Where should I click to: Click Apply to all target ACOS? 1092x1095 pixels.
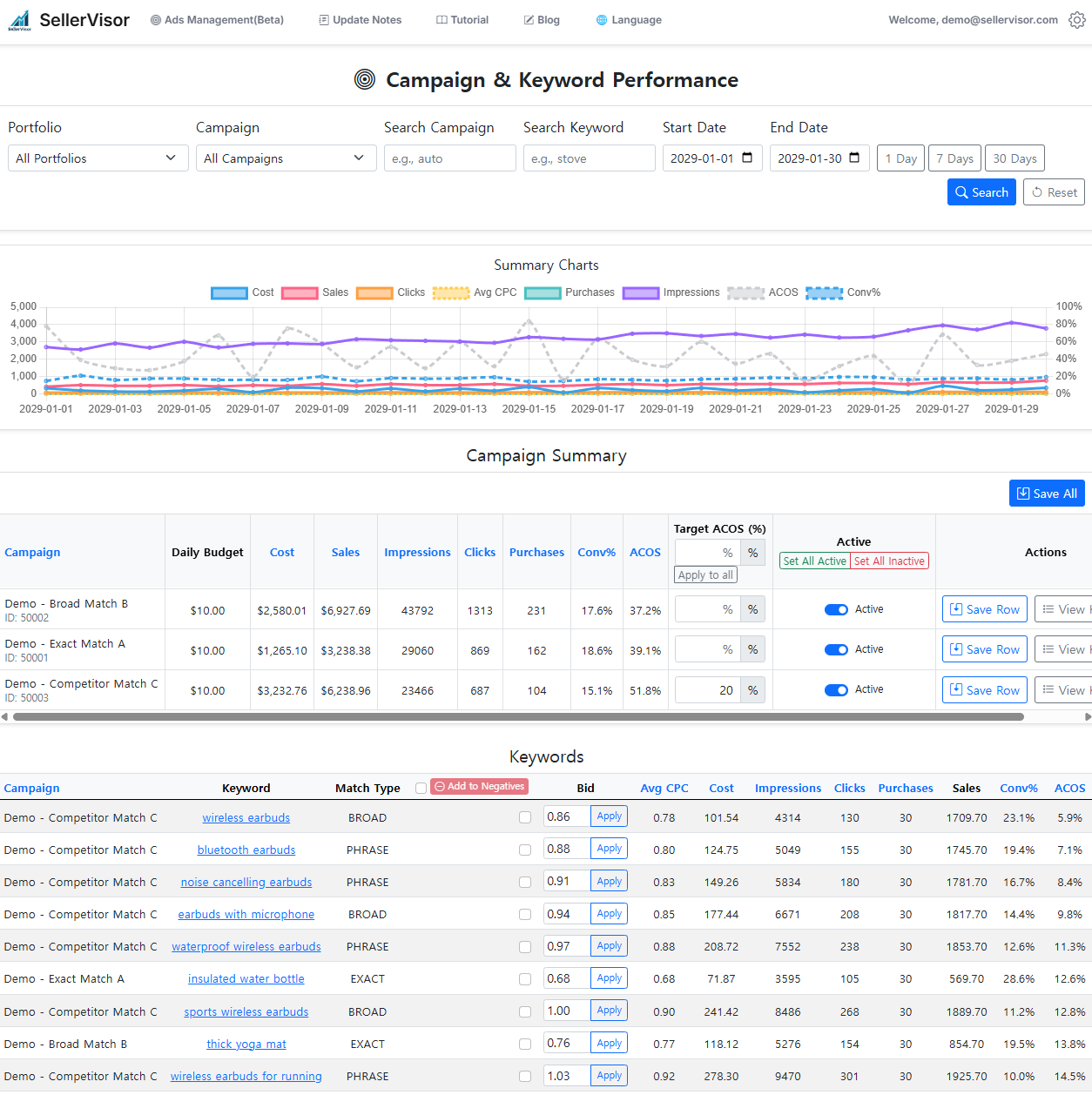[705, 575]
